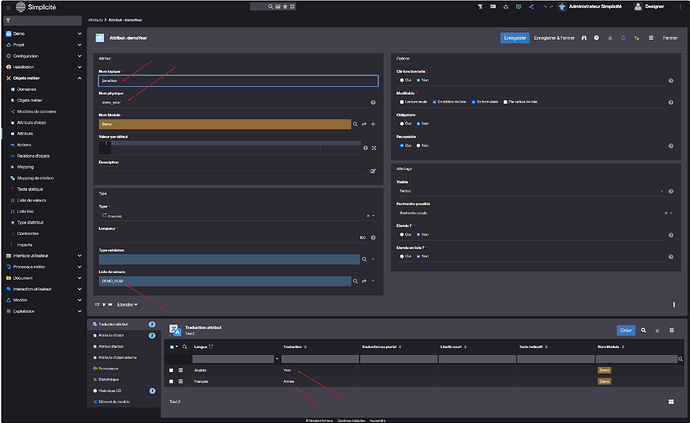Open Objets métier item in the sidebar
The height and width of the screenshot is (423, 690).
coord(29,100)
